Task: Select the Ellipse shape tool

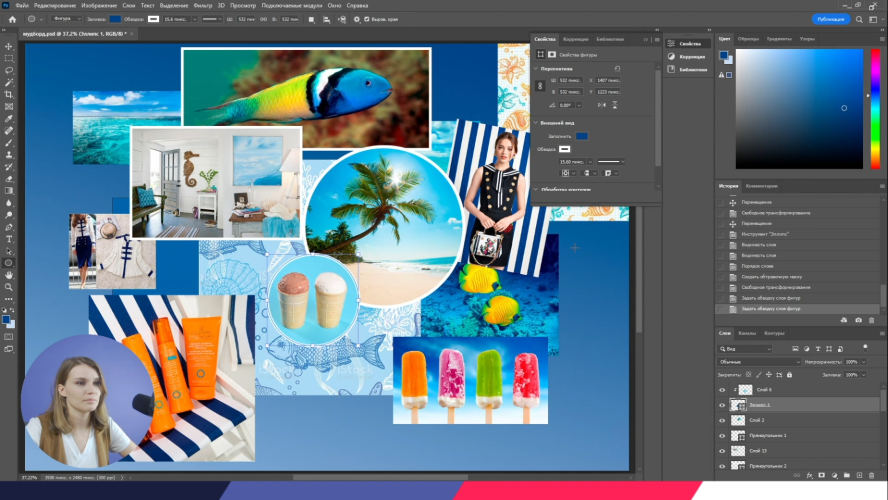Action: click(8, 263)
